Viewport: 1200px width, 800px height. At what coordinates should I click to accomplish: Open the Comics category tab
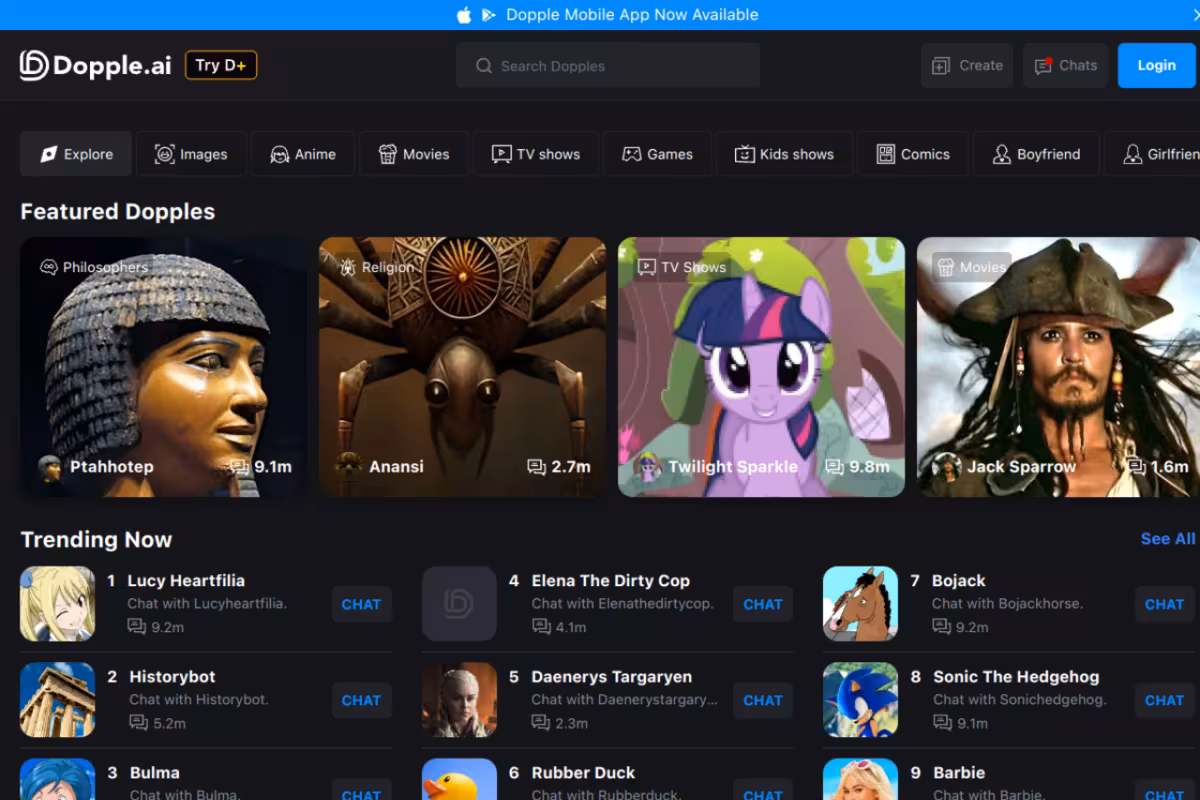(x=913, y=154)
